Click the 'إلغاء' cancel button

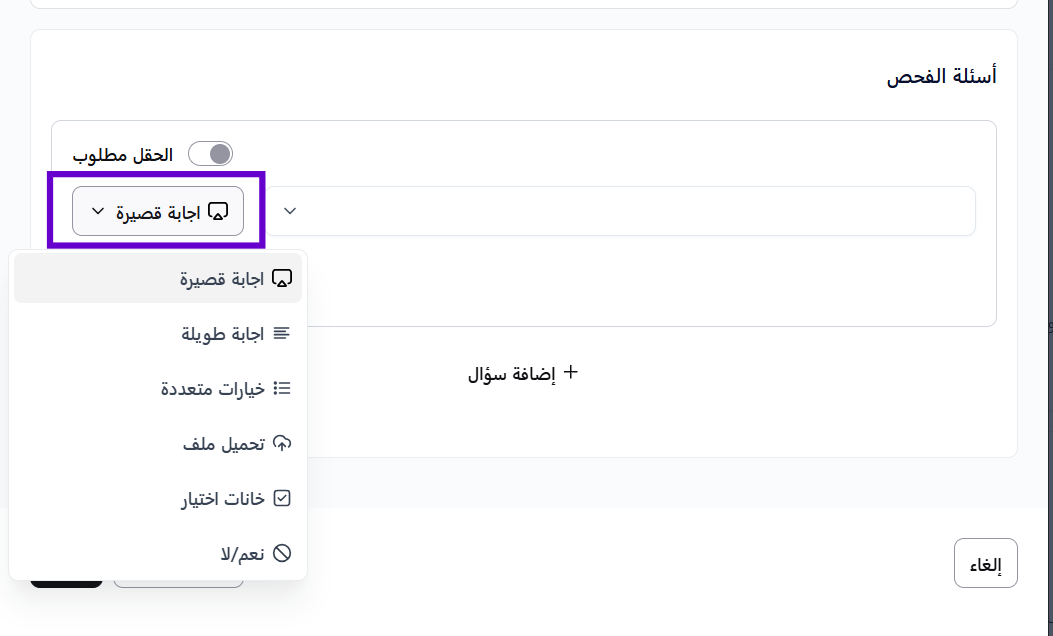click(985, 564)
